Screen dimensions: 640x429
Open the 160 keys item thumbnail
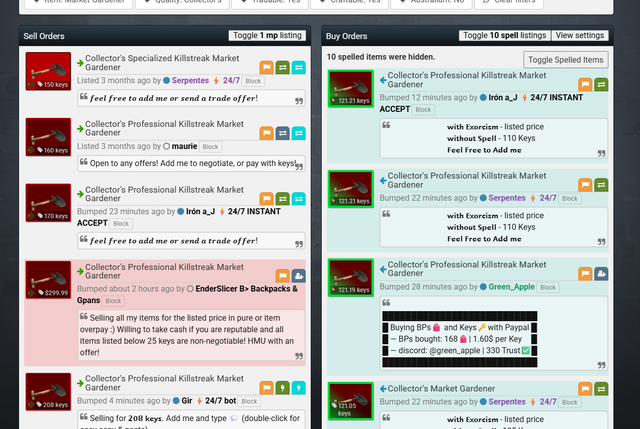48,137
